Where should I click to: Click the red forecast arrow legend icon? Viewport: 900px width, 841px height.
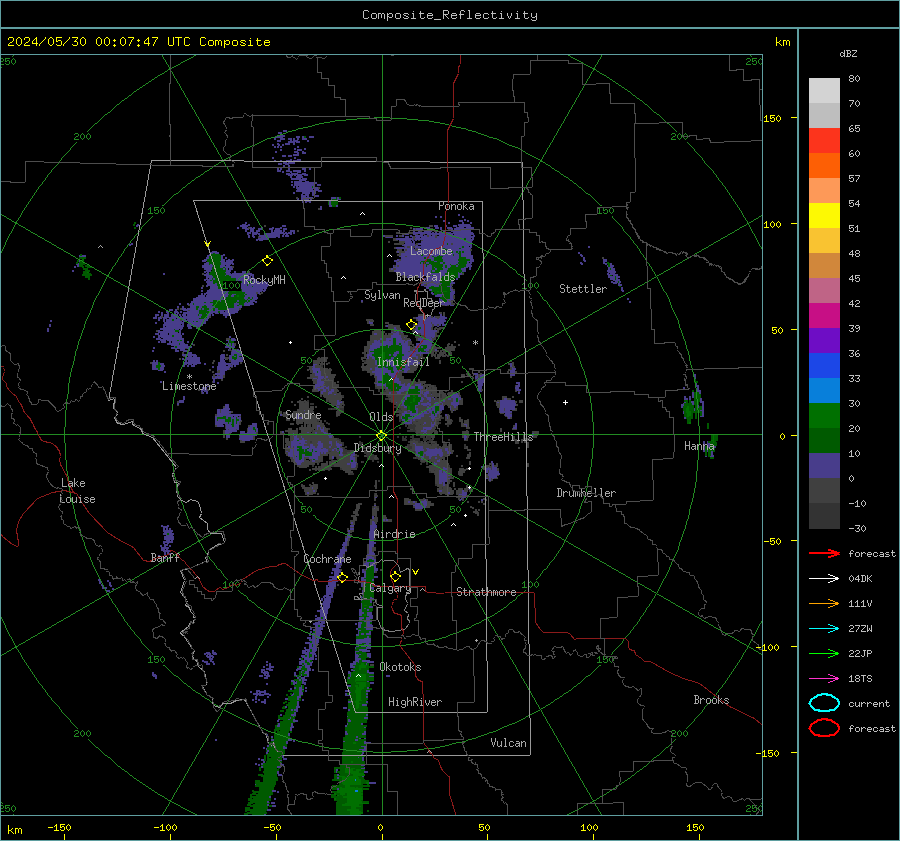click(824, 553)
